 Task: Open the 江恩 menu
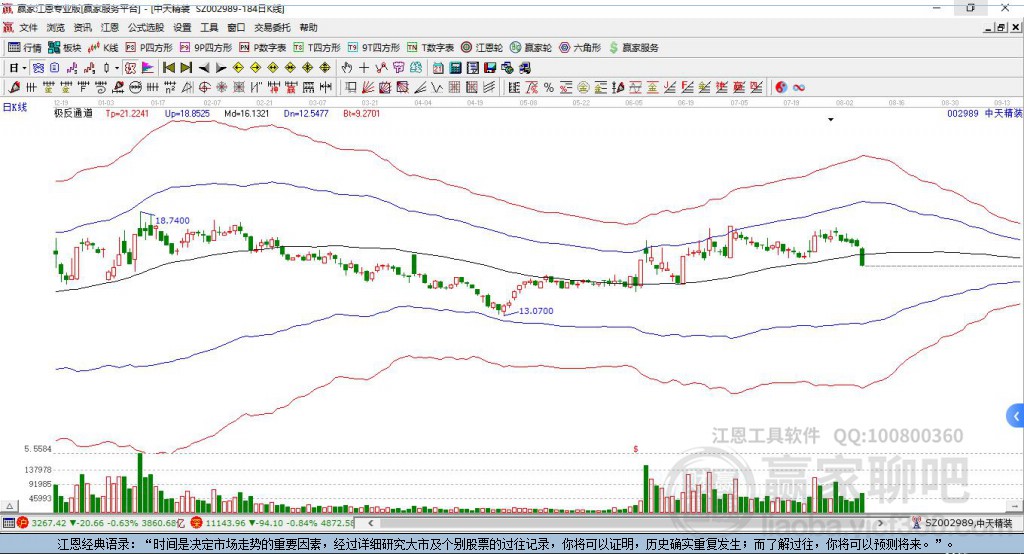tap(110, 27)
